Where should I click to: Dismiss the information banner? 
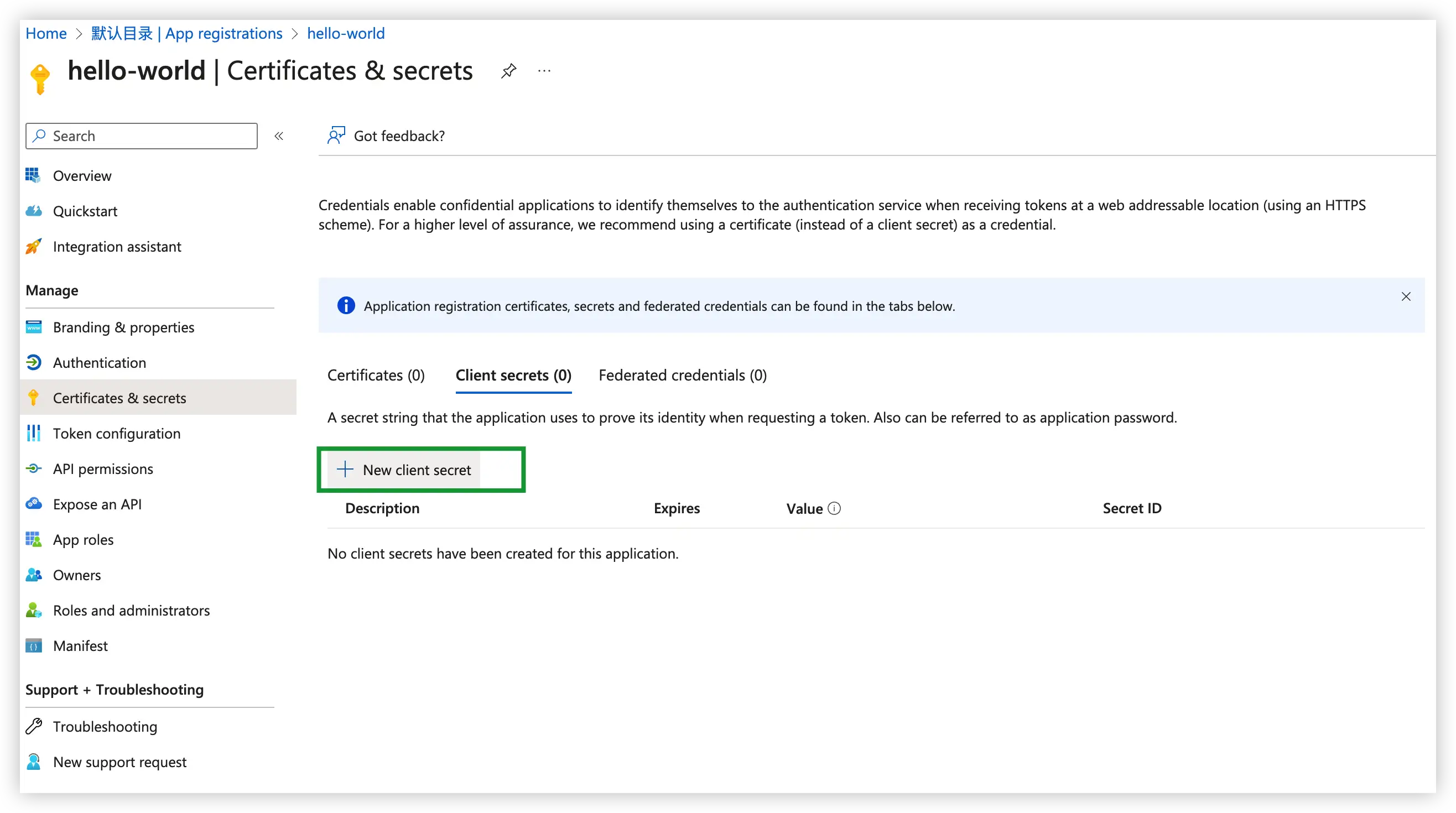pyautogui.click(x=1406, y=296)
